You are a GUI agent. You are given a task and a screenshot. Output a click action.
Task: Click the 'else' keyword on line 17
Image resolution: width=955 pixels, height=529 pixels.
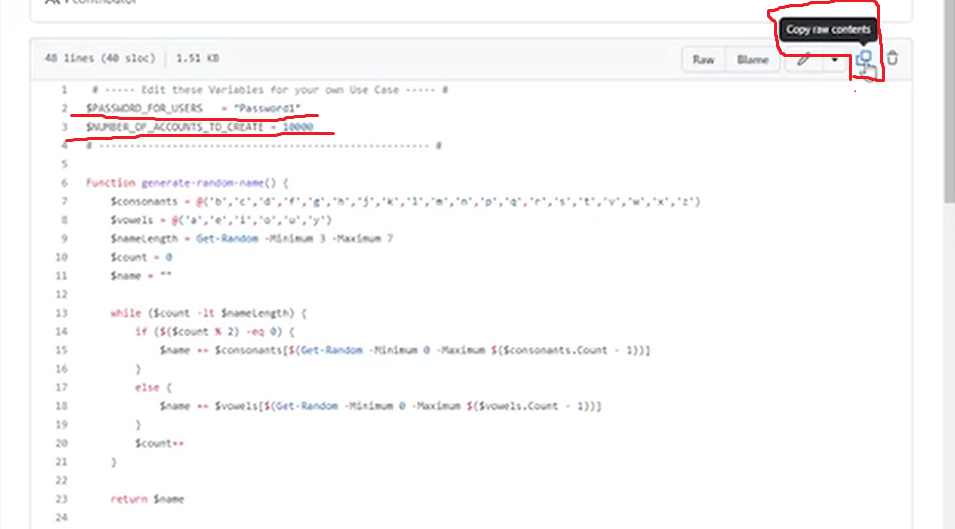147,387
